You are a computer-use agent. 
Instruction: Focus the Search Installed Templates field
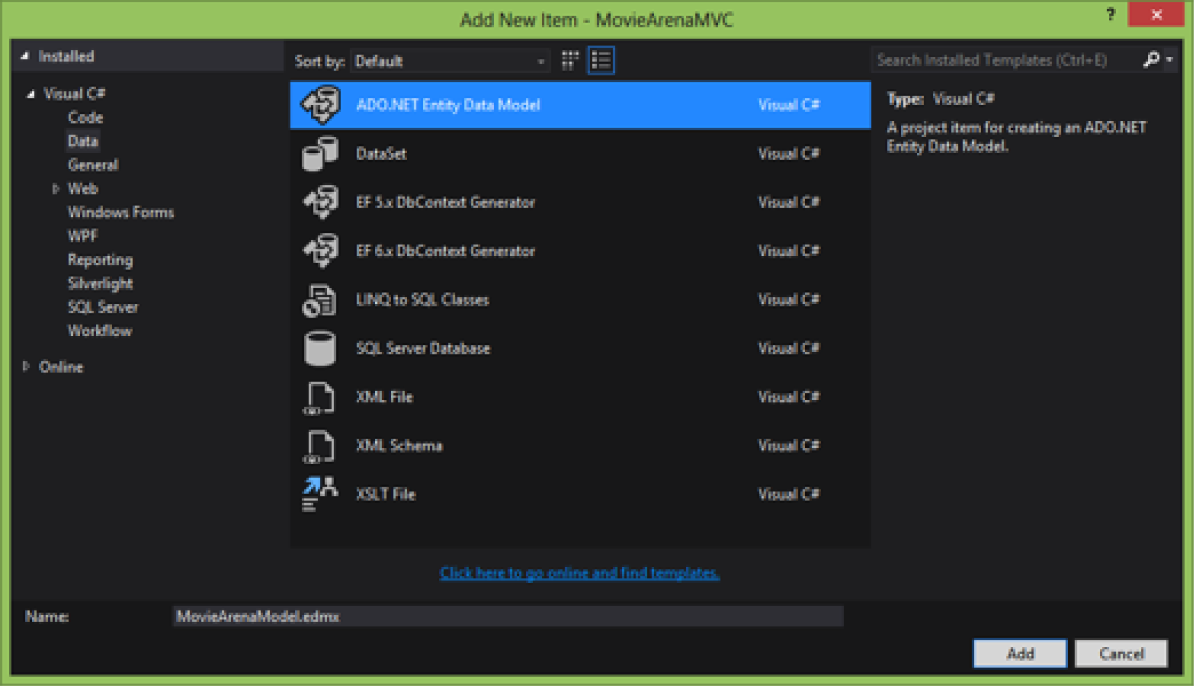pyautogui.click(x=1005, y=59)
